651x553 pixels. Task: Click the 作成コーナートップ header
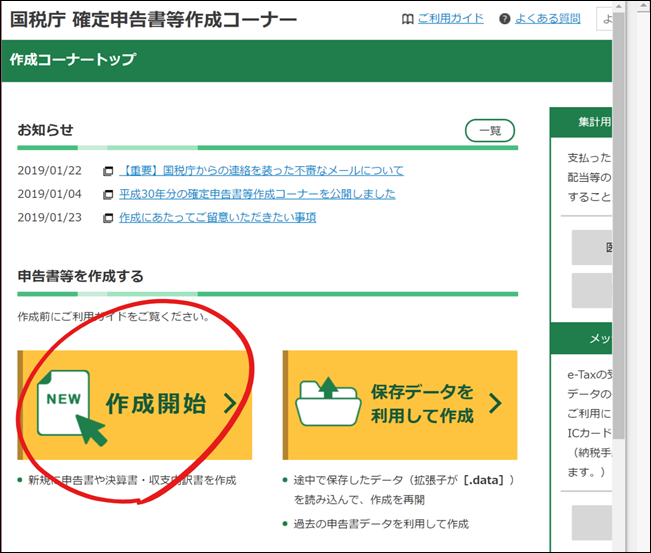73,59
